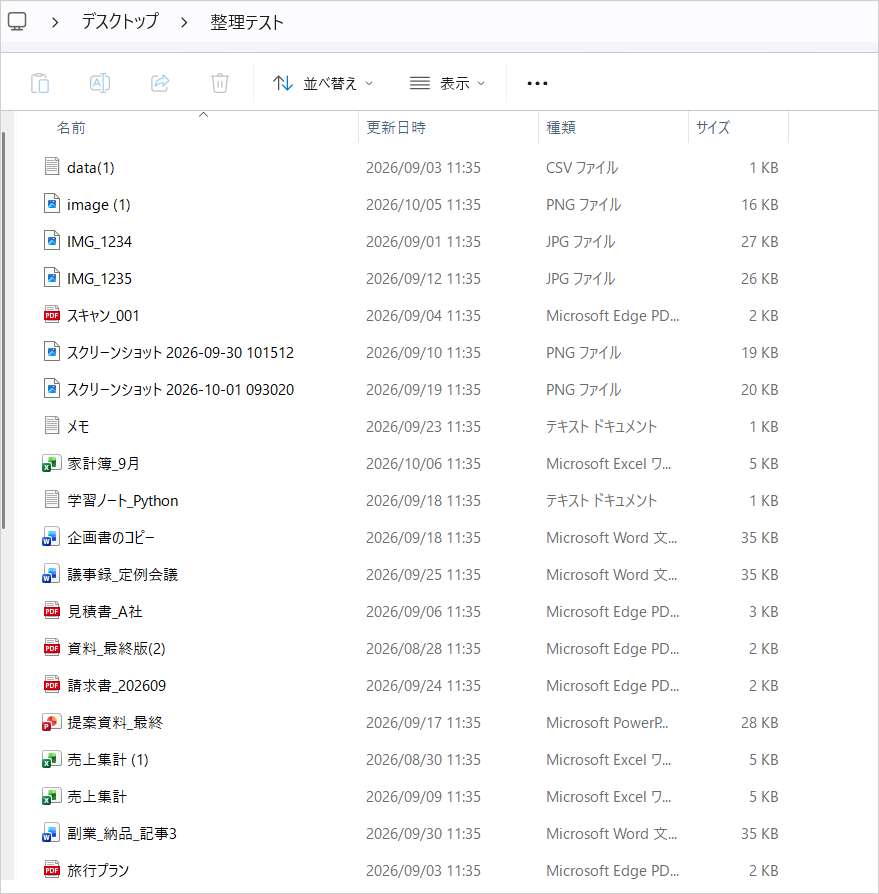Screen dimensions: 879x894
Task: Click the 資料_最終版(2) PDF icon
Action: coord(52,648)
